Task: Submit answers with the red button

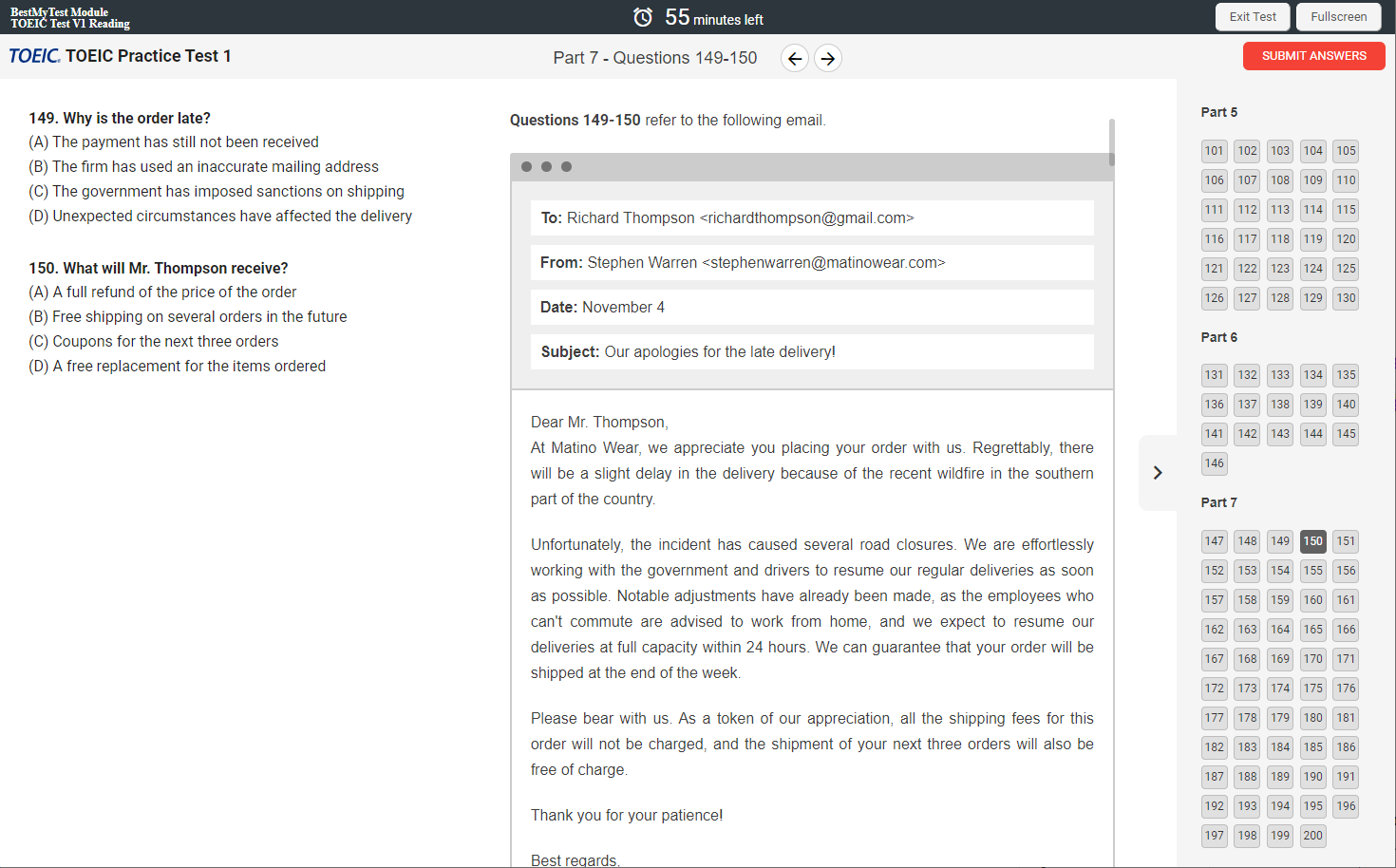Action: 1314,56
